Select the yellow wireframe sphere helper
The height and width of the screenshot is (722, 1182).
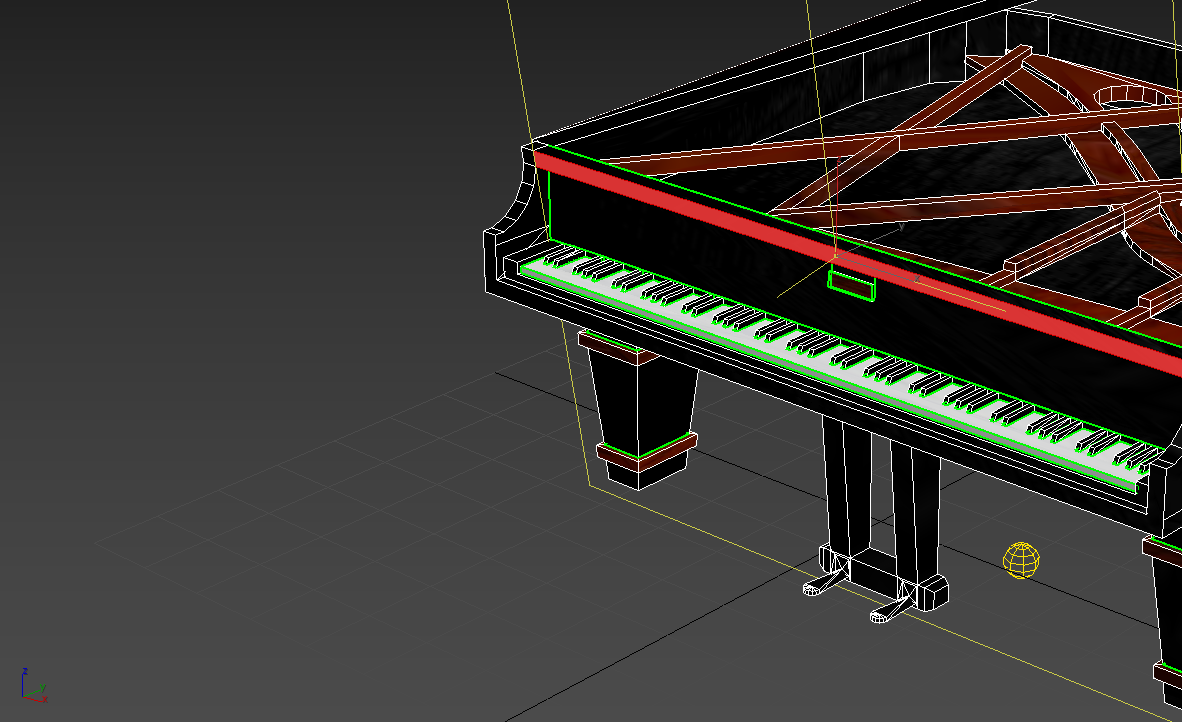click(1021, 560)
